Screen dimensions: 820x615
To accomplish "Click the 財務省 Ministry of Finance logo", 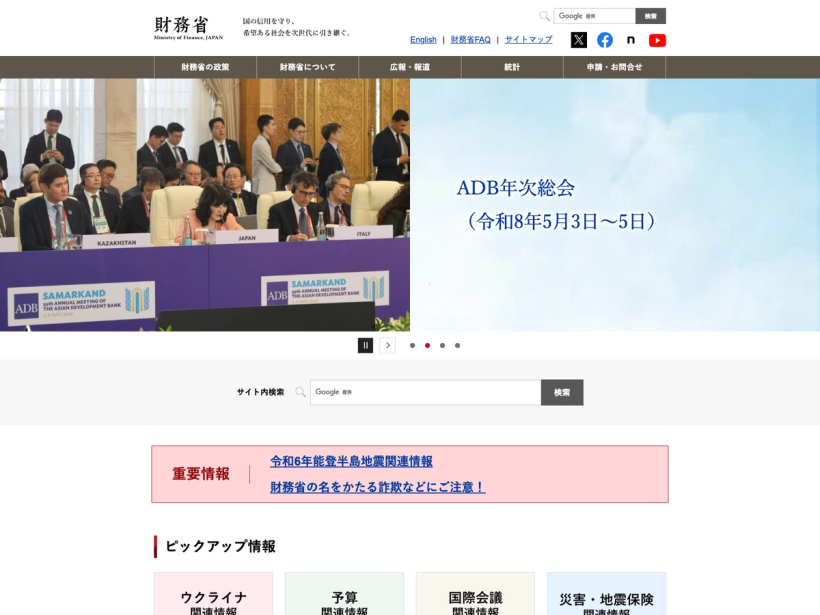I will pyautogui.click(x=188, y=28).
